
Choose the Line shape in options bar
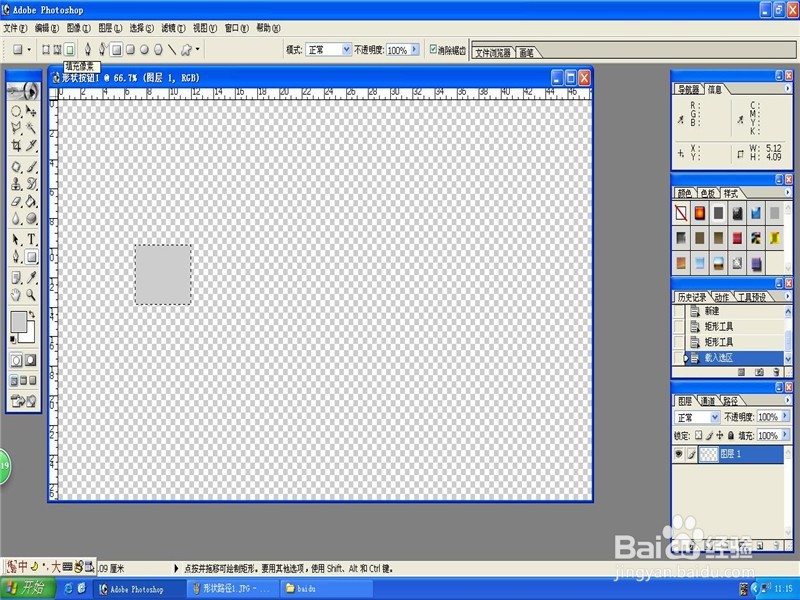tap(172, 49)
